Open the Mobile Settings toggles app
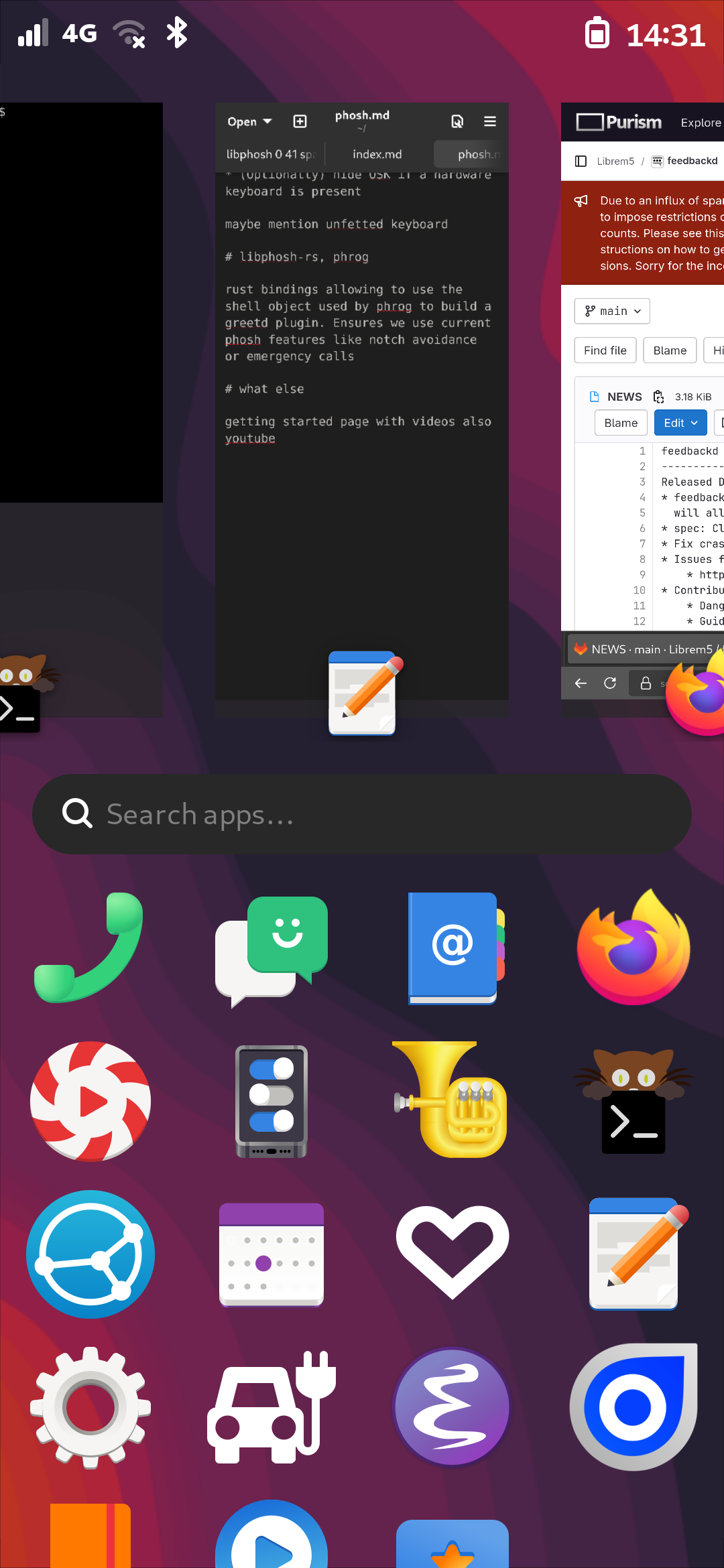This screenshot has height=1568, width=724. tap(271, 1101)
